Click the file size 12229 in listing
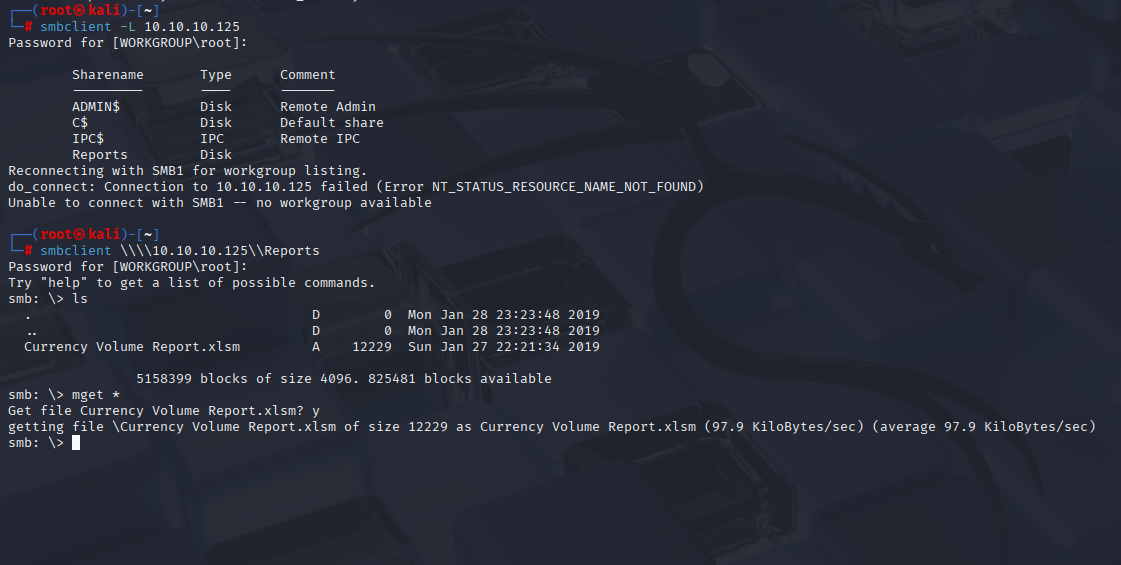Image resolution: width=1121 pixels, height=565 pixels. [x=372, y=347]
